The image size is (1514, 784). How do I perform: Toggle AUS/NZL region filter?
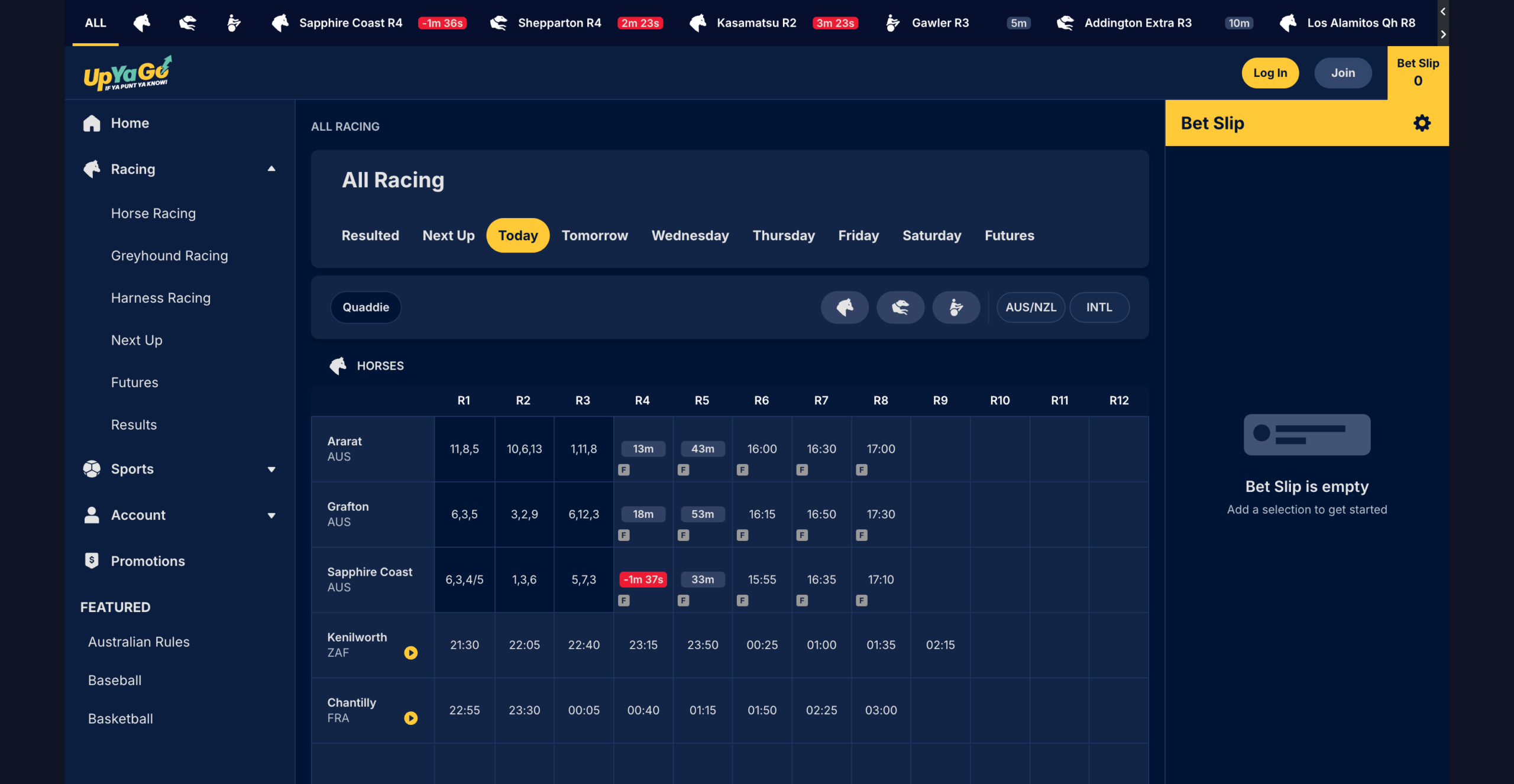click(1030, 307)
